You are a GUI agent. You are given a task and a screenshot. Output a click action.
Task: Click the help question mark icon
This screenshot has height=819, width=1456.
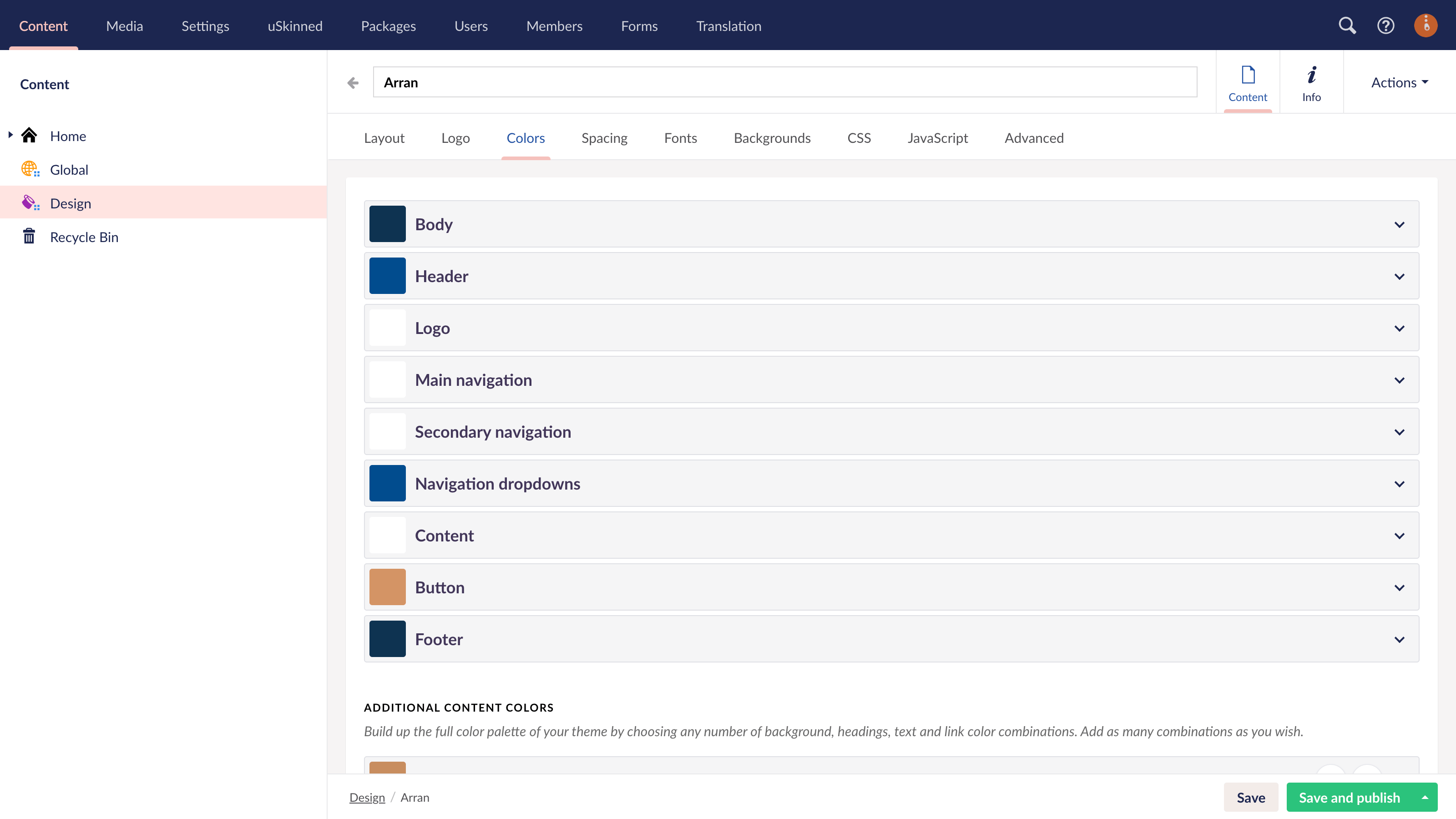tap(1385, 25)
